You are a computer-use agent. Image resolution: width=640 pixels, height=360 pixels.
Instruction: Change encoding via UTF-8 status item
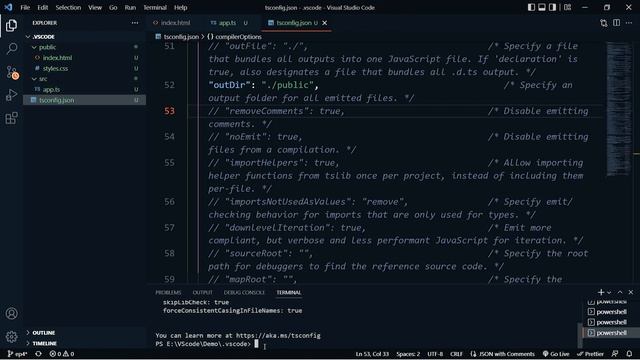point(435,354)
